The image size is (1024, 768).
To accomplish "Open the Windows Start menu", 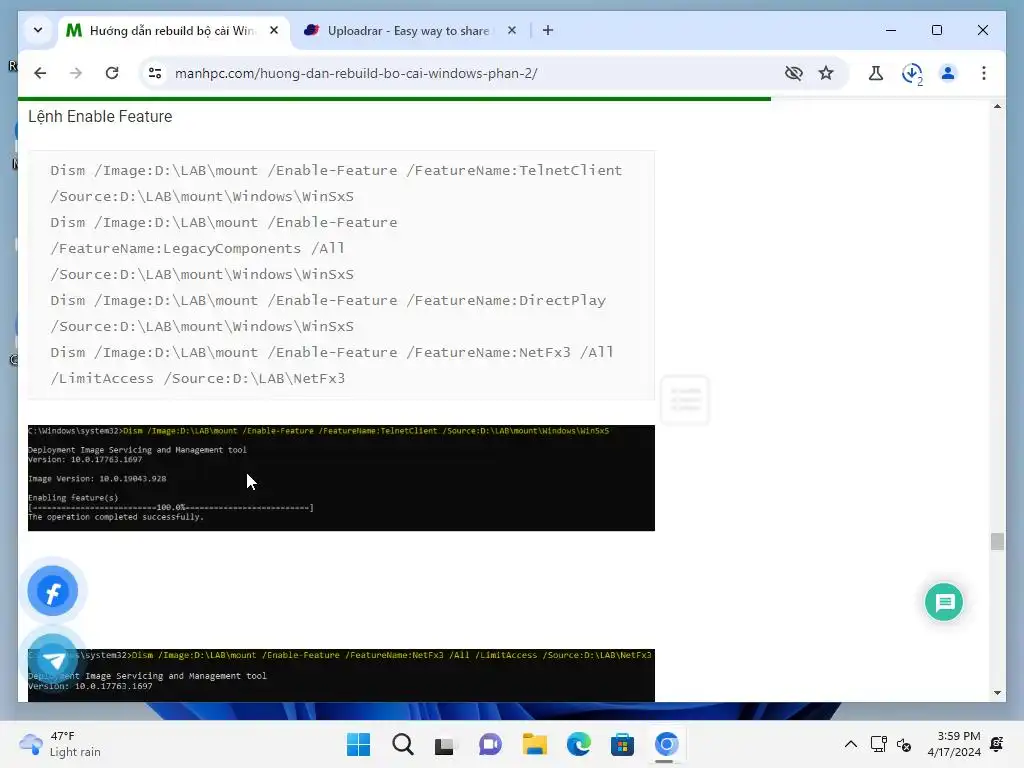I will pos(358,744).
